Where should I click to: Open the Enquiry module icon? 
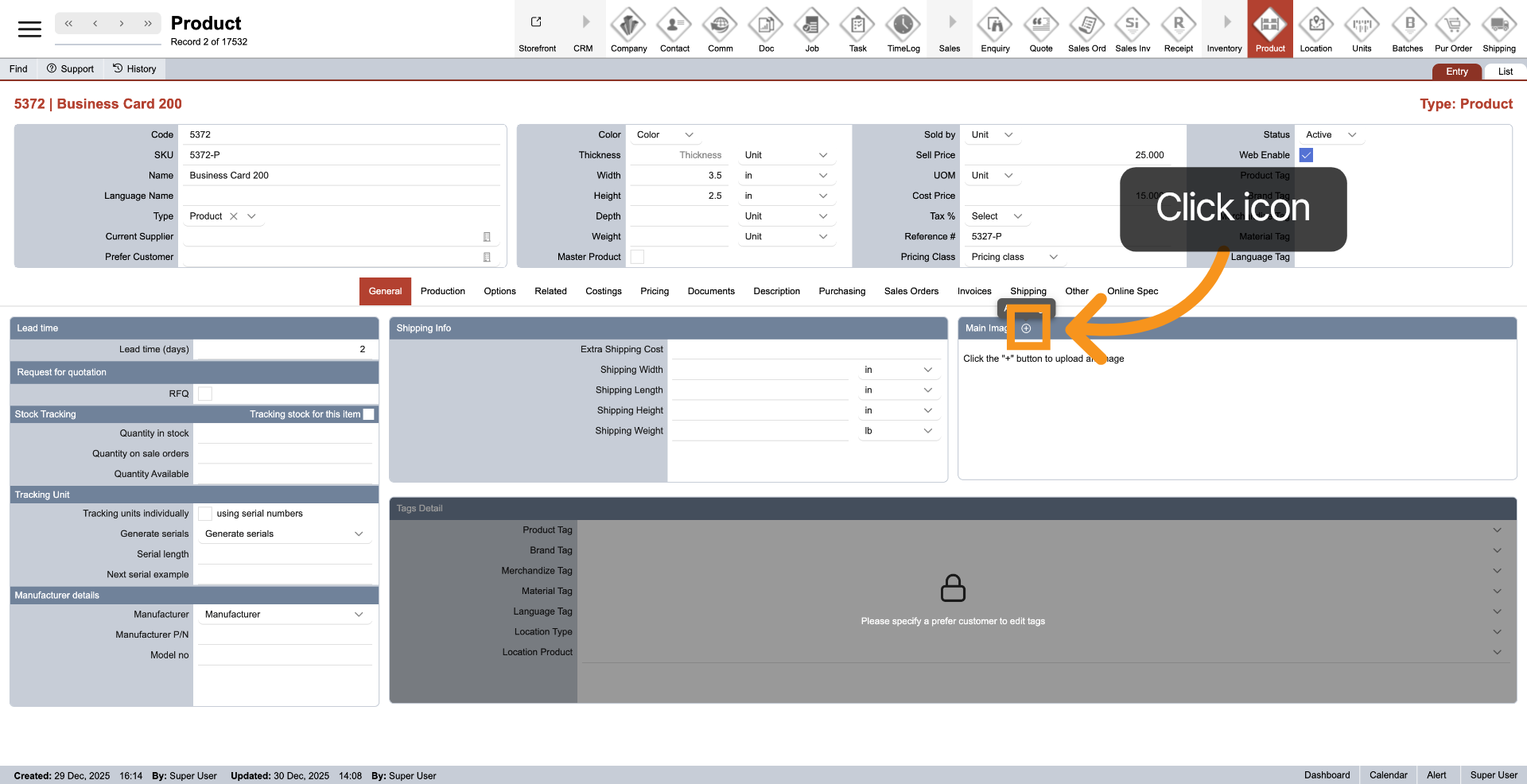point(995,26)
